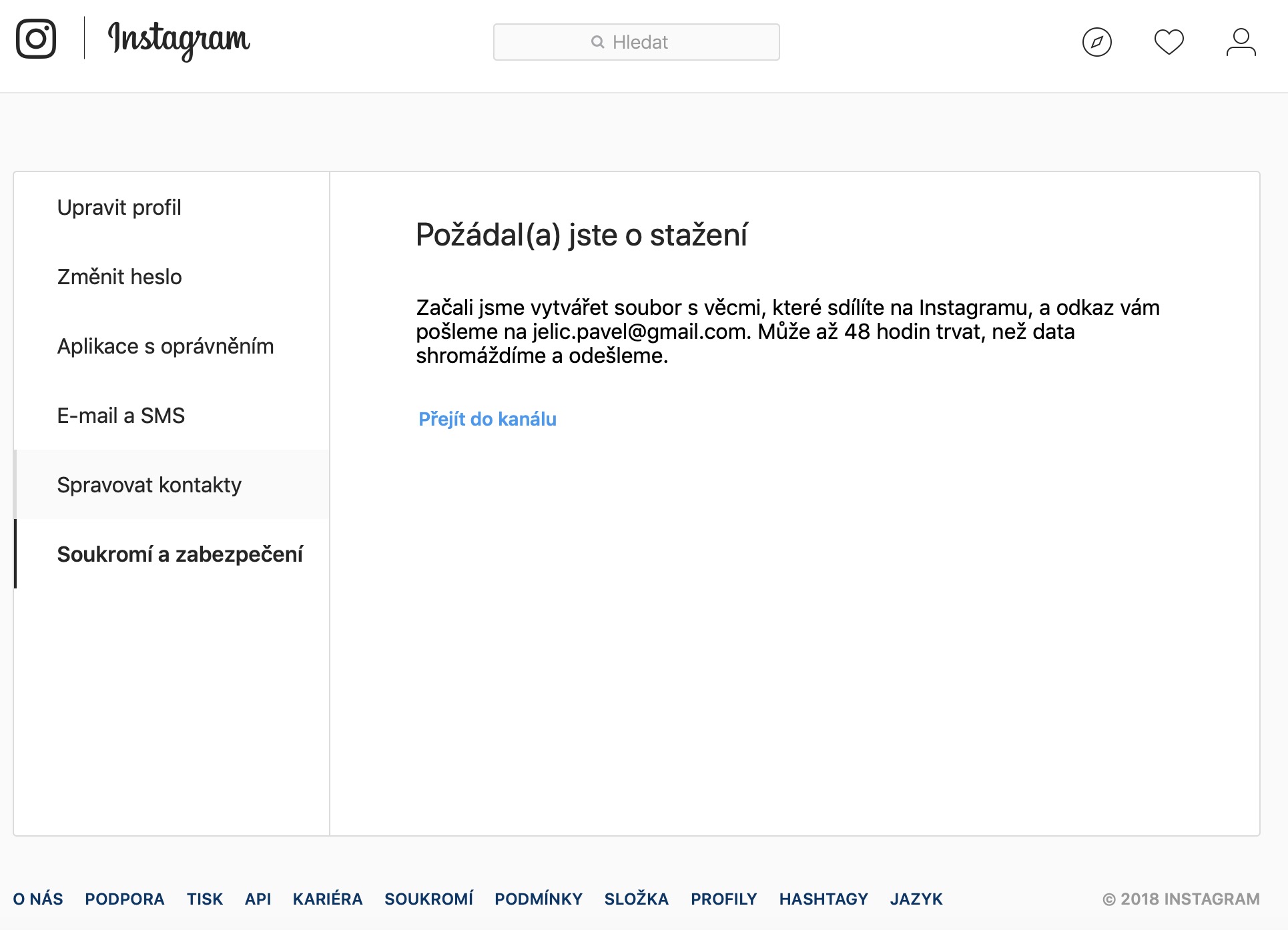Image resolution: width=1288 pixels, height=930 pixels.
Task: Select E-mail a SMS settings
Action: coord(121,416)
